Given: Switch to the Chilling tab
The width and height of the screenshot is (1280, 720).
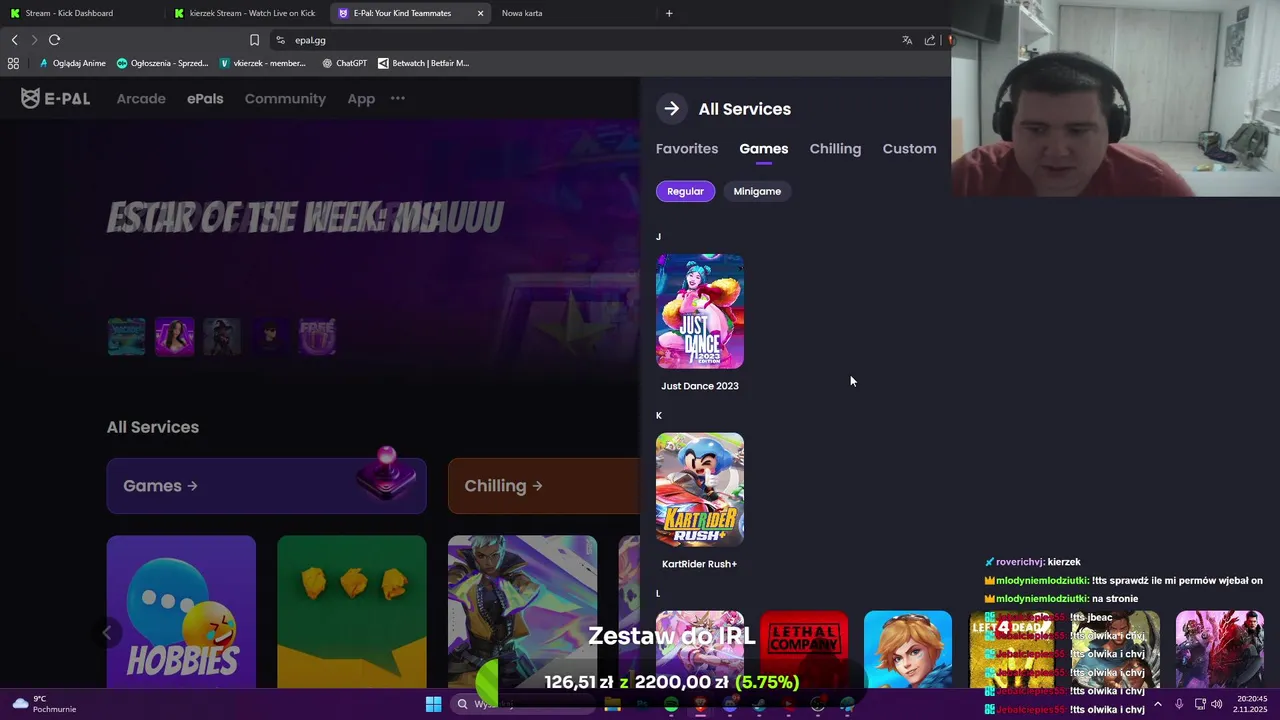Looking at the screenshot, I should (x=835, y=148).
